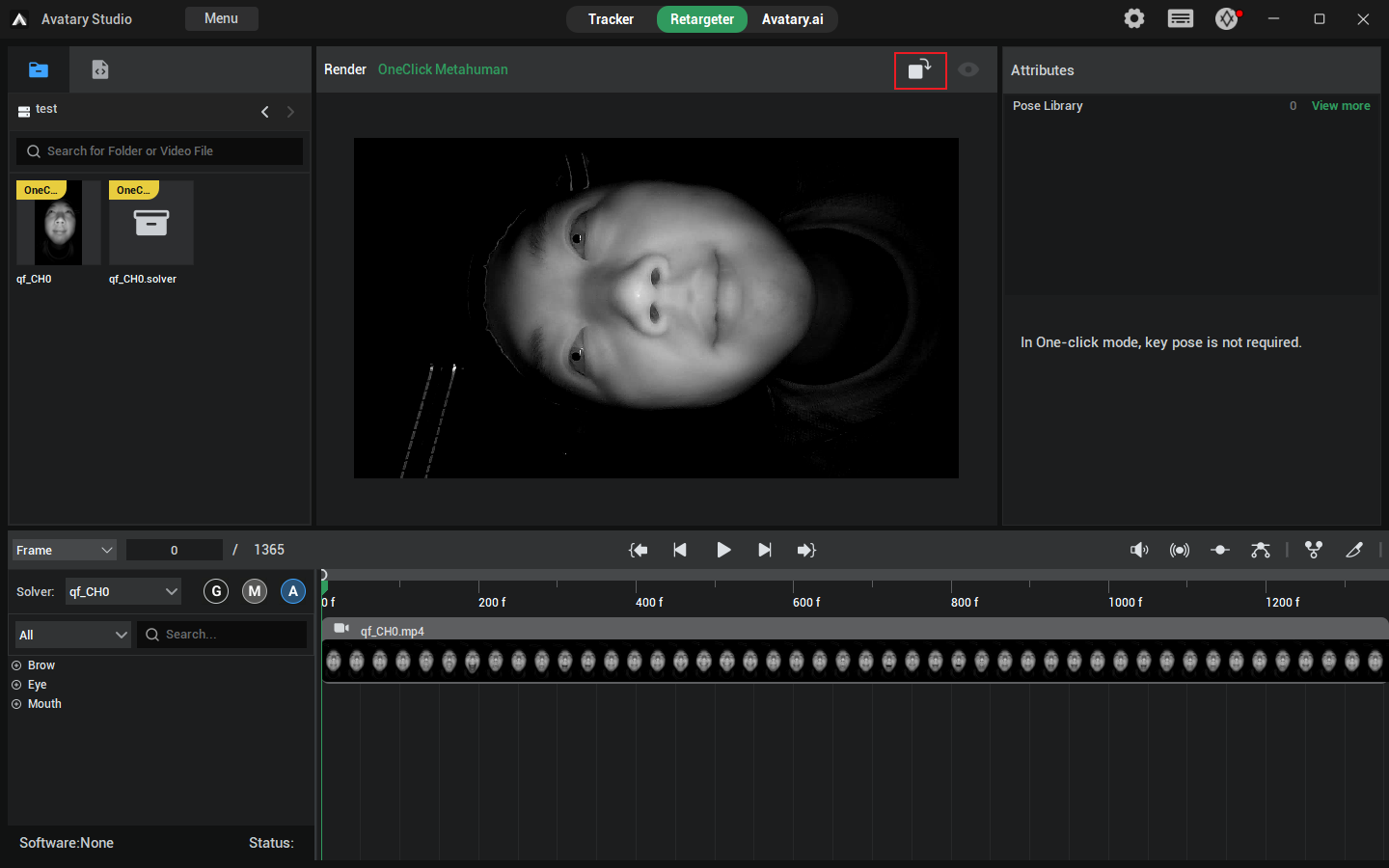Click the Pose Library header
Image resolution: width=1389 pixels, height=868 pixels.
point(1048,106)
